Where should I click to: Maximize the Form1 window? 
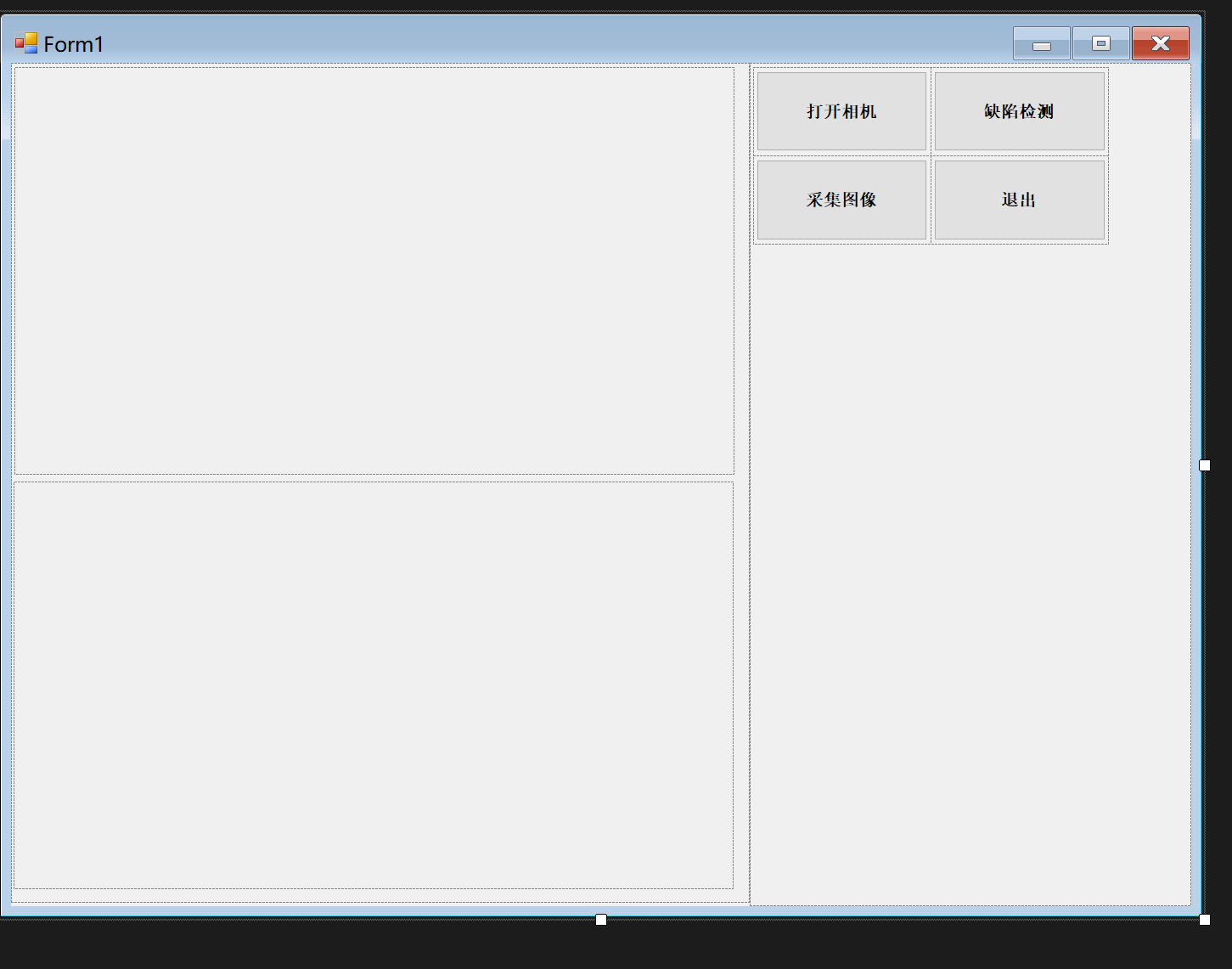coord(1100,43)
